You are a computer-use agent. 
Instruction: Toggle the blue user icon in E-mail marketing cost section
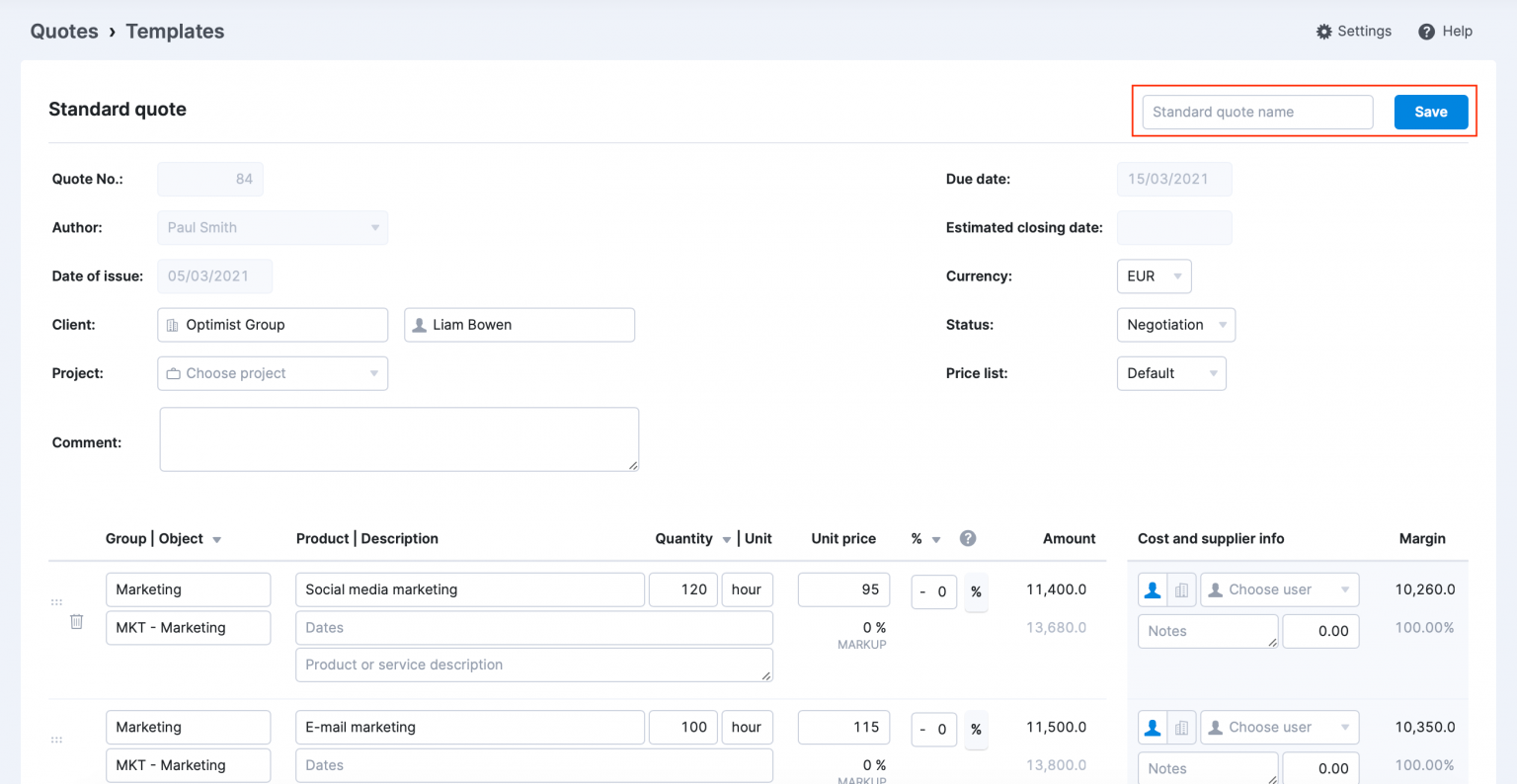[1152, 727]
